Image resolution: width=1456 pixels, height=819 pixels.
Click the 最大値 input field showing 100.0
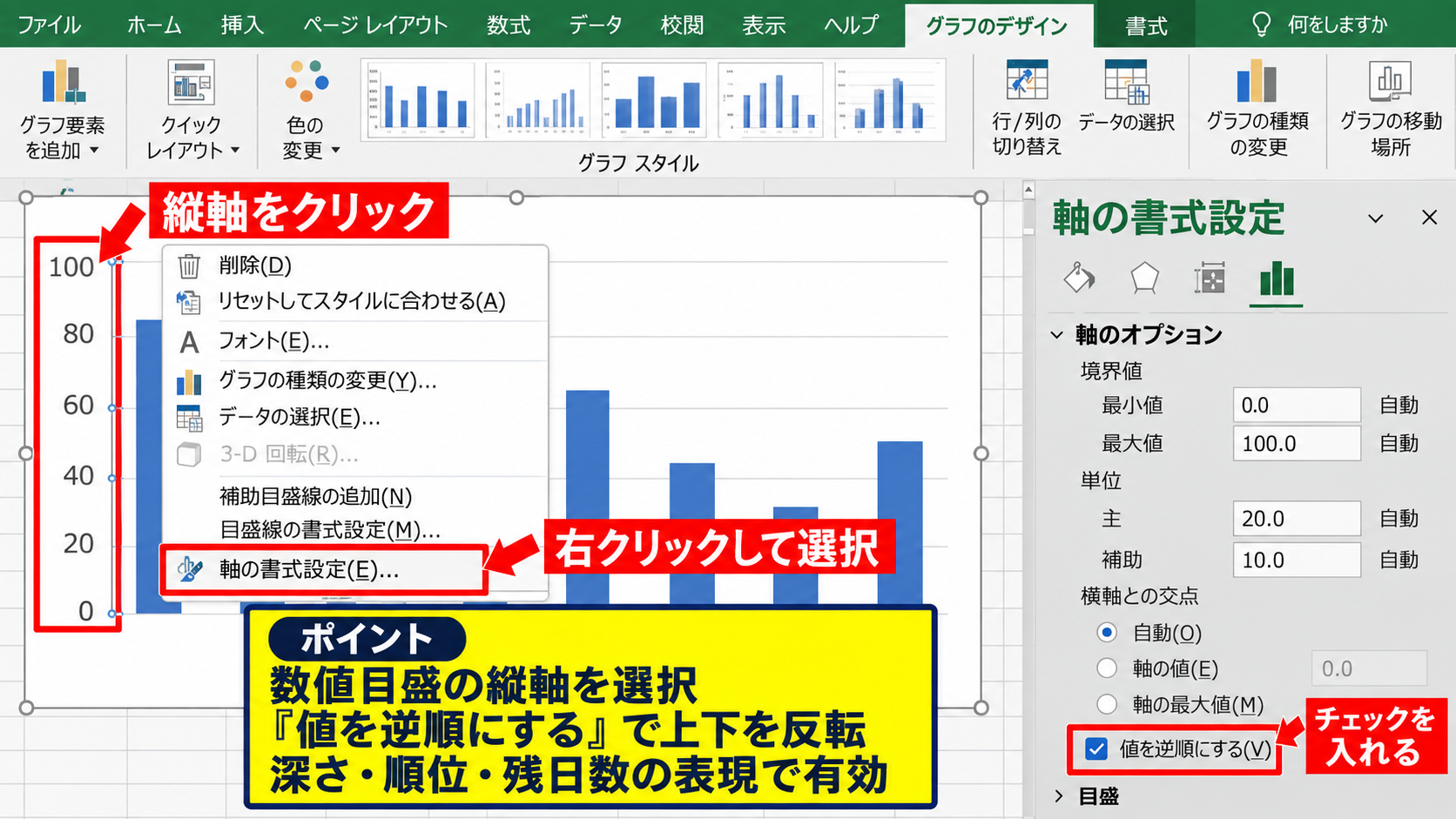coord(1297,443)
